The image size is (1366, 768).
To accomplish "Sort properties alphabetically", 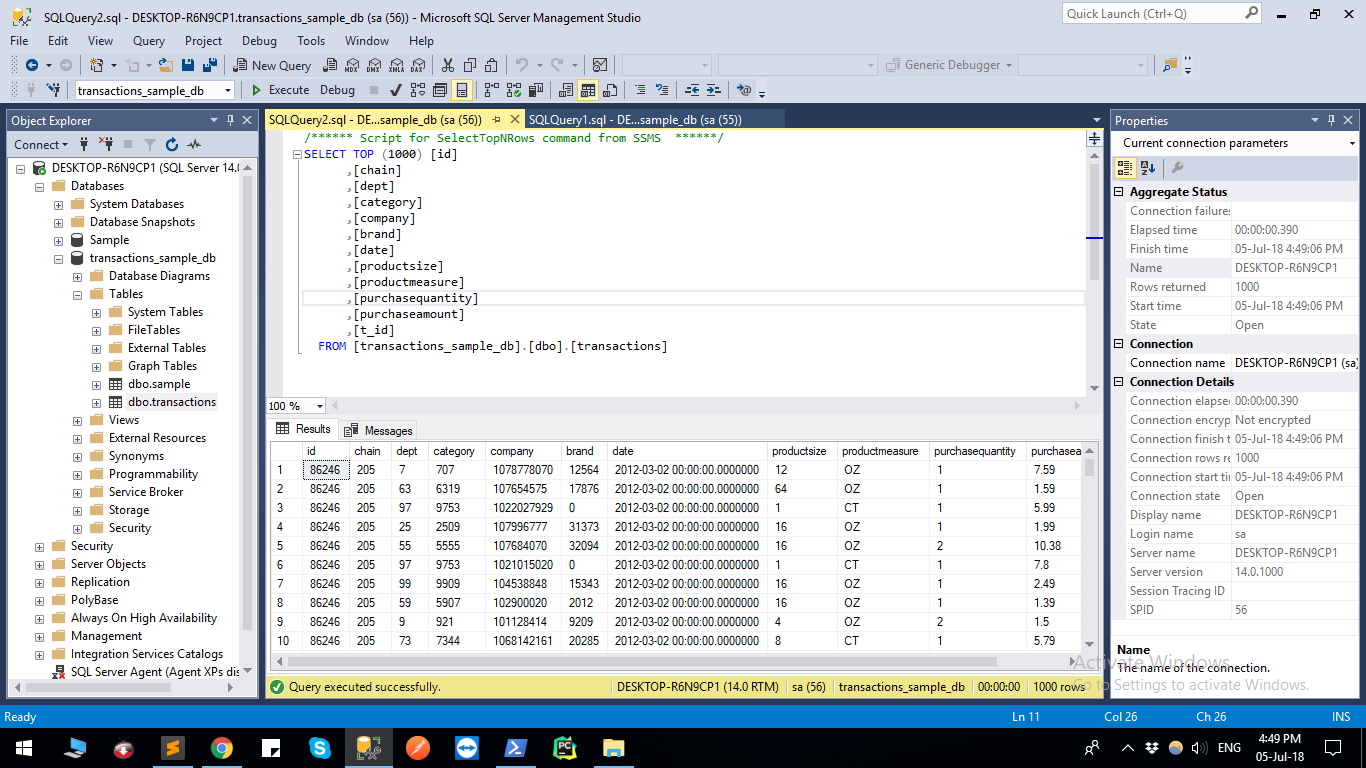I will [x=1148, y=168].
